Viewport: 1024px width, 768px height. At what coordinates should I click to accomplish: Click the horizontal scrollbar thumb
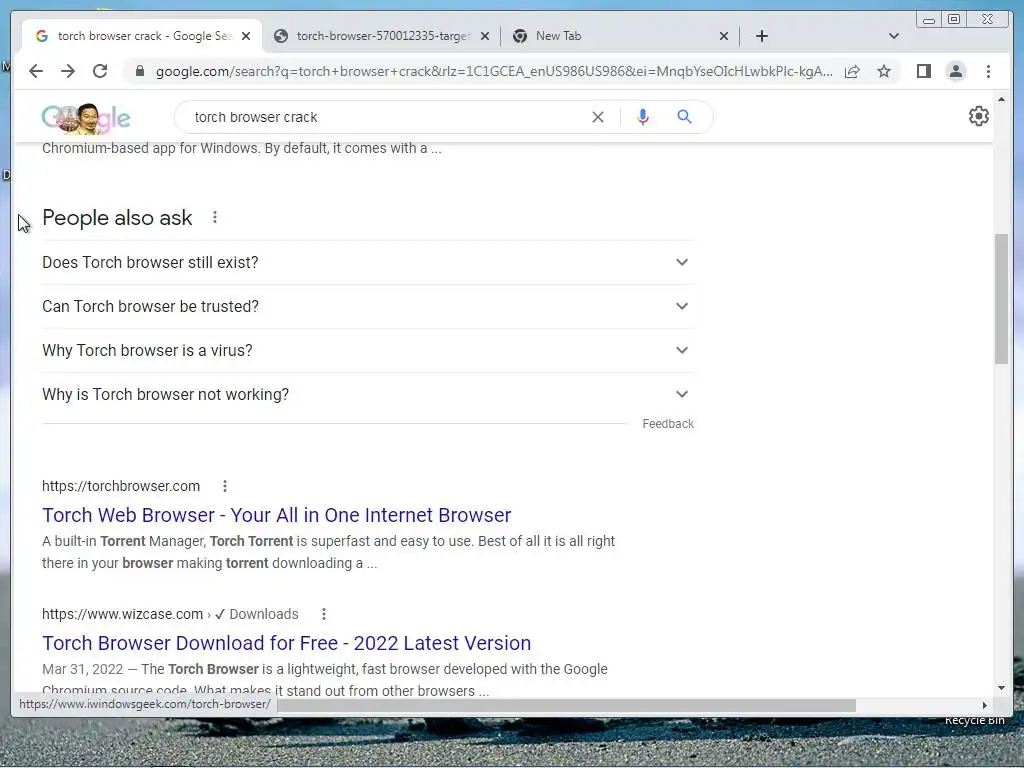(566, 705)
